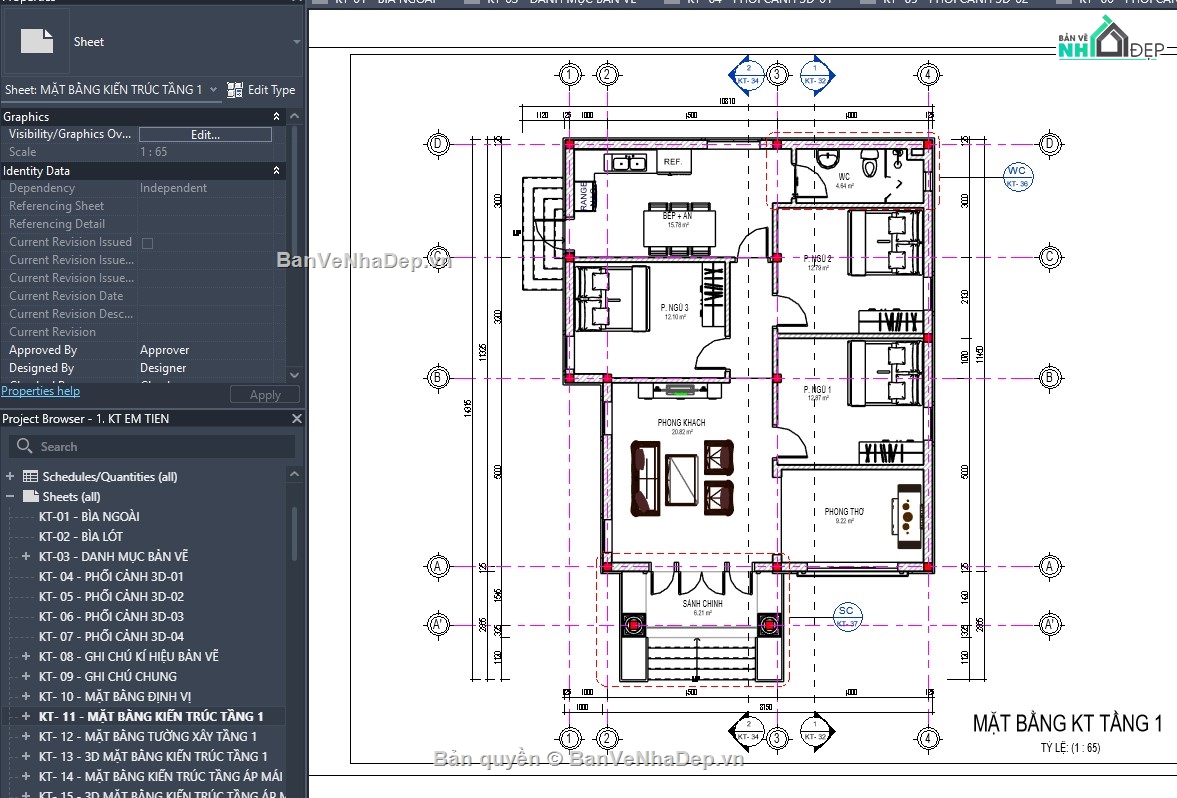Select sheet KT- 07 - PHỐI CẢNH 3D-04
1177x798 pixels.
click(x=111, y=637)
